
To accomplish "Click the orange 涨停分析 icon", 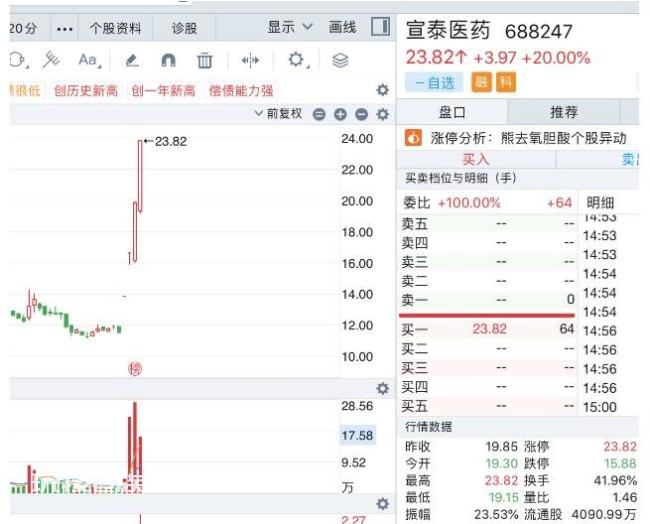I will point(413,138).
